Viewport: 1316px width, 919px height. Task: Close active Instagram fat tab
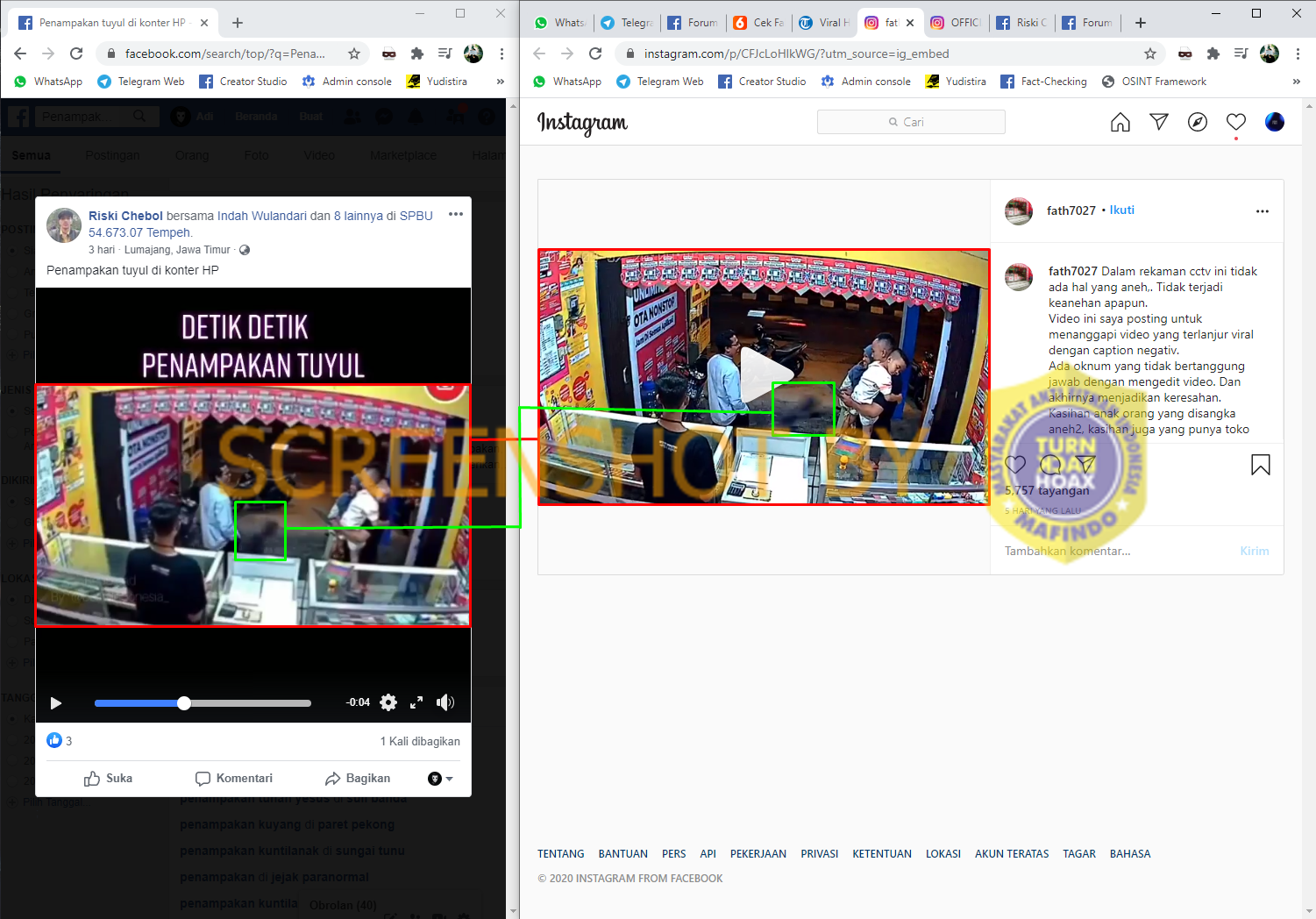tap(910, 23)
